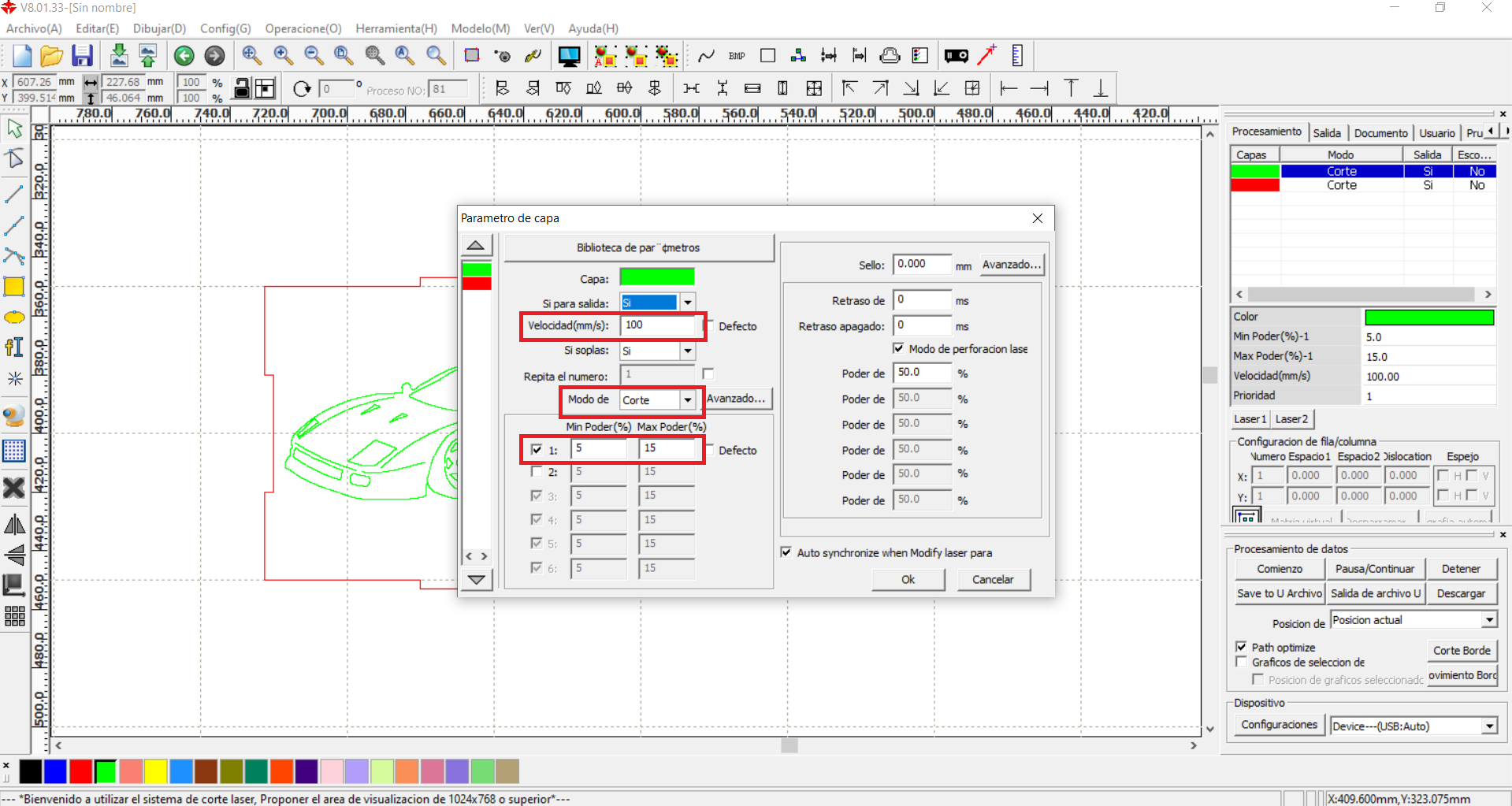
Task: Click the red laser pointer toolbar icon
Action: 986,55
